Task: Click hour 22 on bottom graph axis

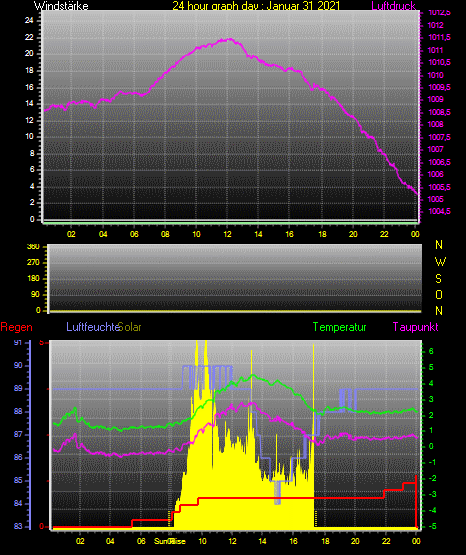Action: pyautogui.click(x=386, y=541)
